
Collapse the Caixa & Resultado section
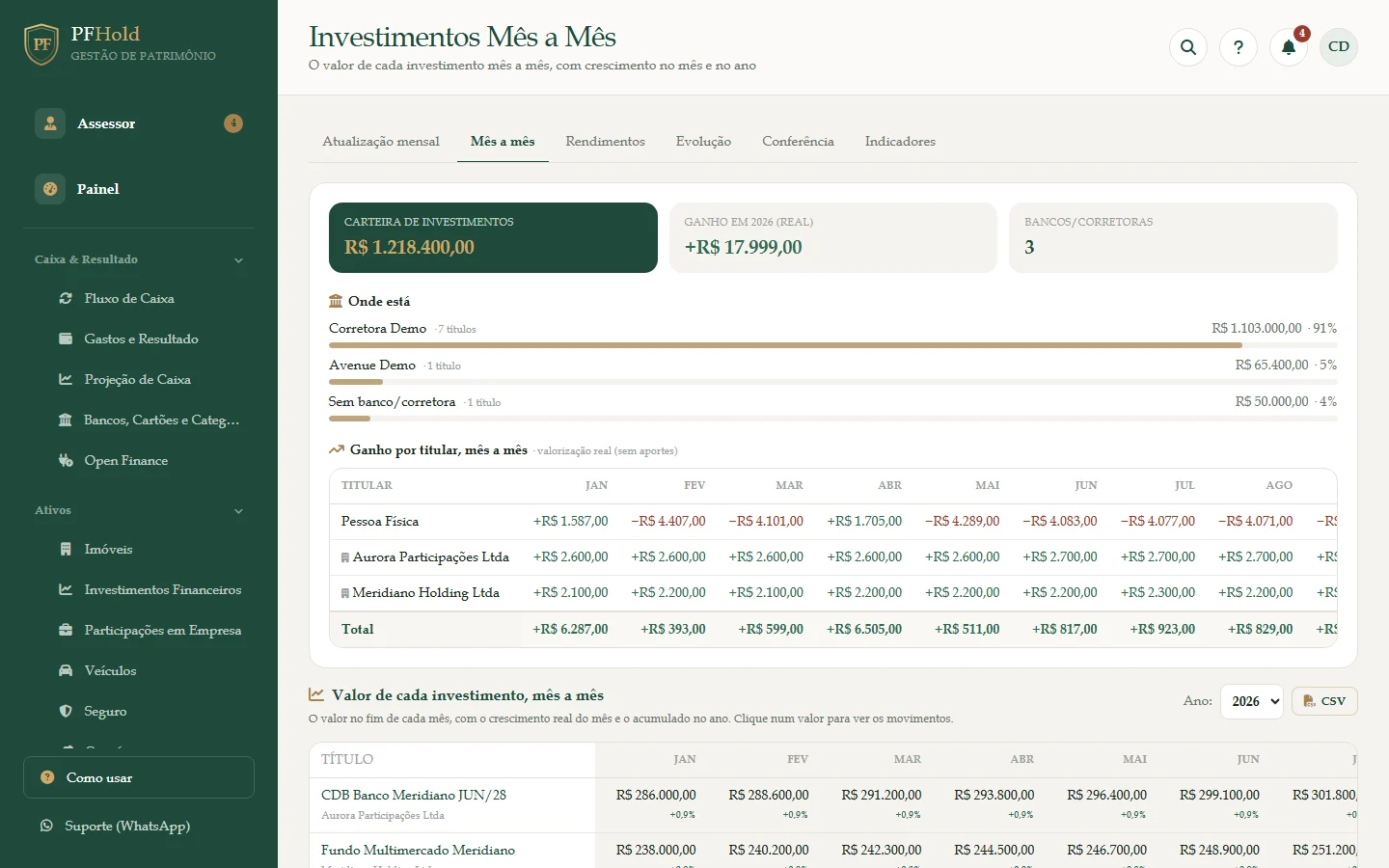[x=238, y=260]
